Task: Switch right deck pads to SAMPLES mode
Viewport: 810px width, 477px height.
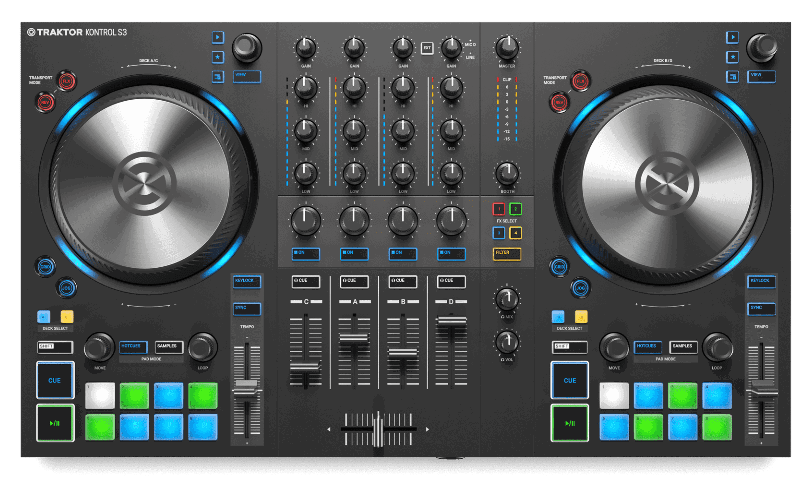Action: (683, 347)
